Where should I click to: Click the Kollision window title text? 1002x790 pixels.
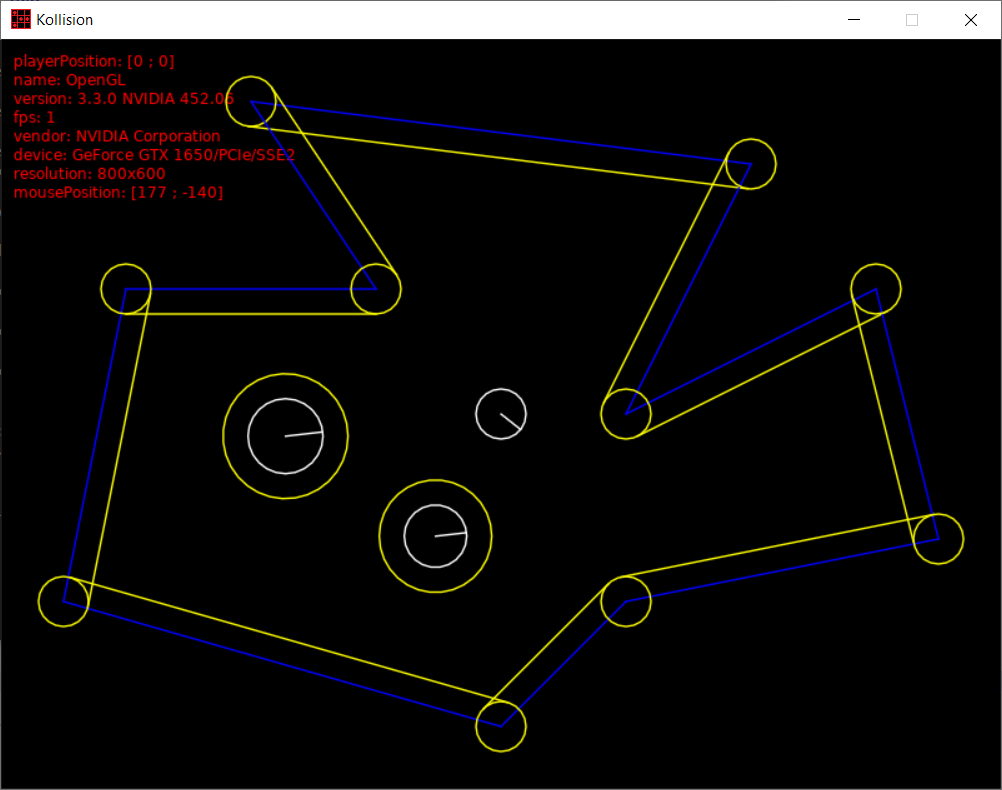click(65, 19)
